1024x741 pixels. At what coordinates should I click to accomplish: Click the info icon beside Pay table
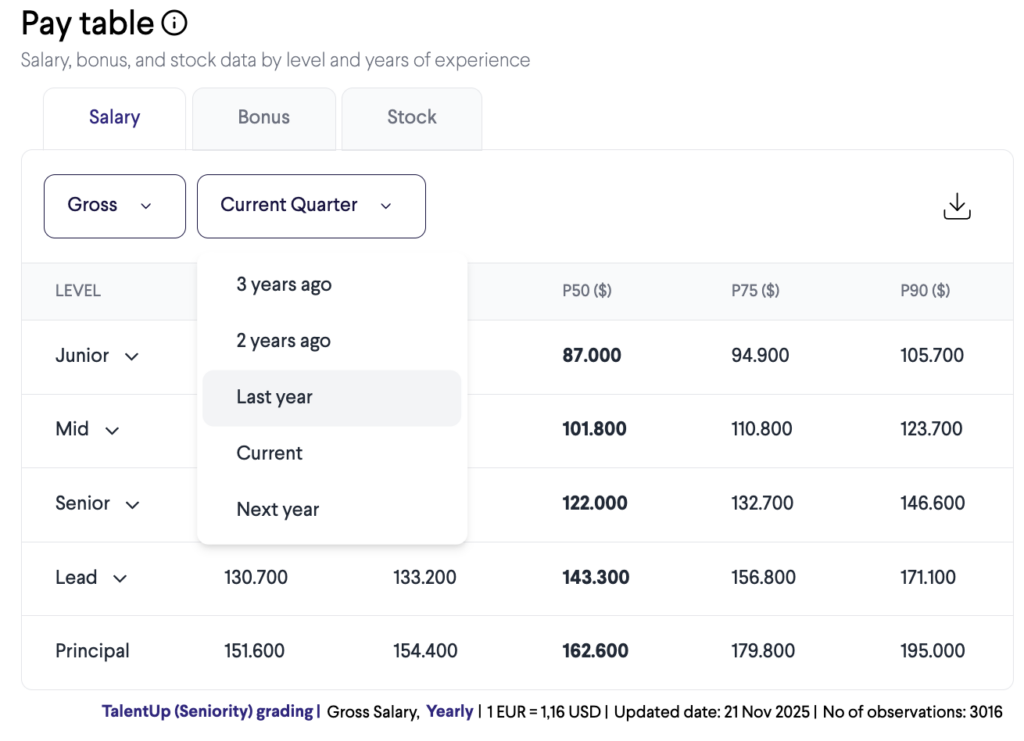174,23
